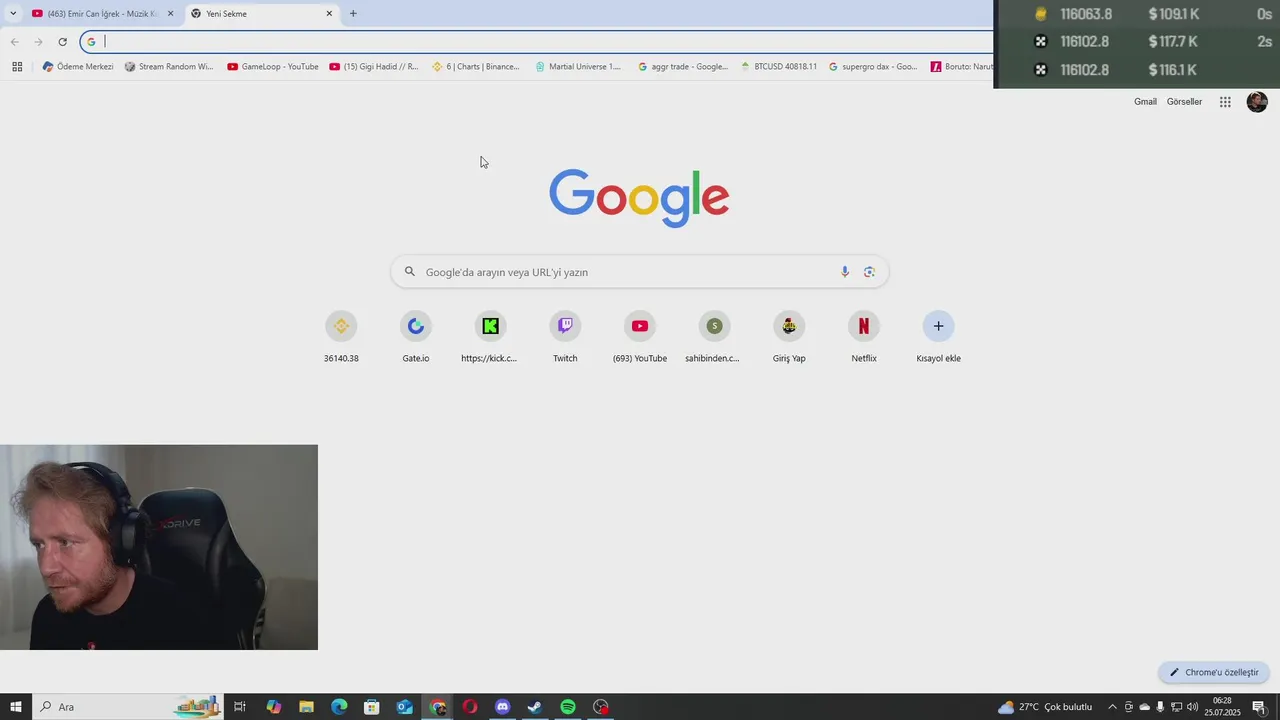1280x720 pixels.
Task: Open the Gate.io shortcut tile
Action: (x=416, y=337)
